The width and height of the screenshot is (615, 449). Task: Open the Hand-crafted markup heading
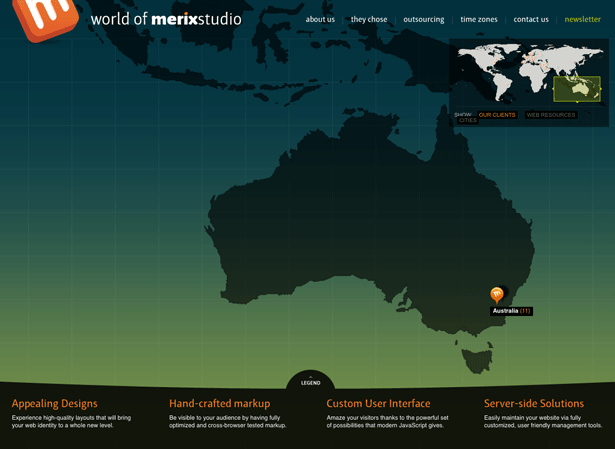click(219, 404)
